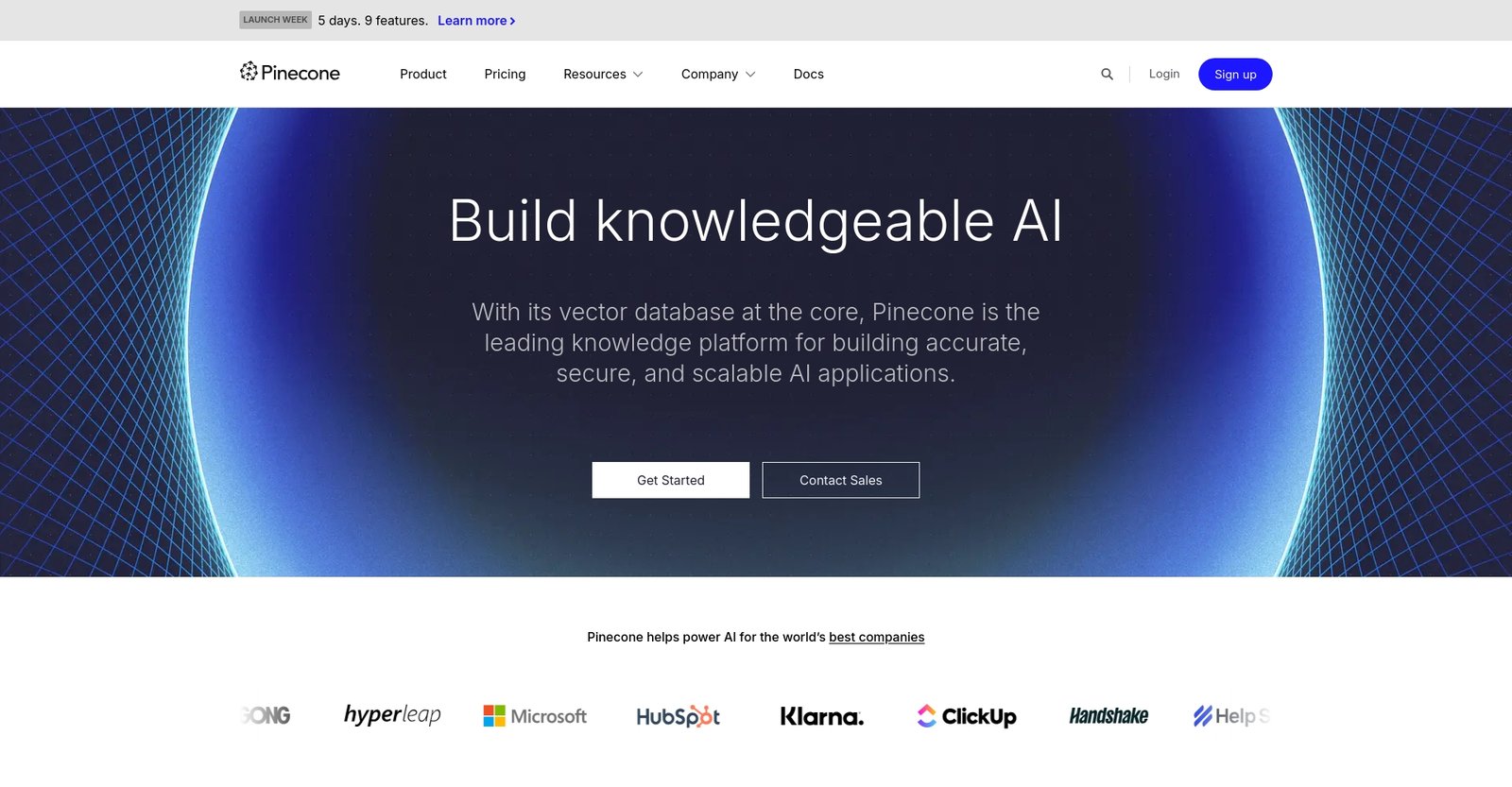This screenshot has height=787, width=1512.
Task: Click the ClickUp logo
Action: tap(966, 716)
